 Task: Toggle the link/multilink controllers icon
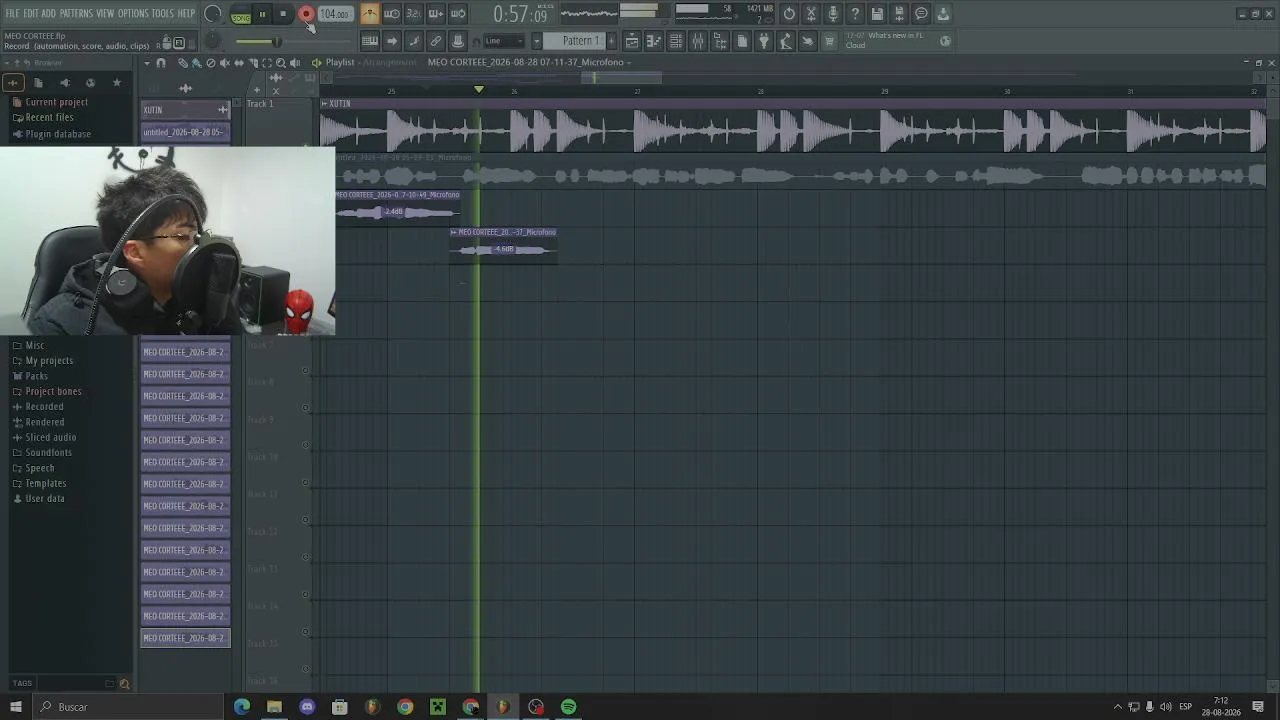(x=436, y=41)
